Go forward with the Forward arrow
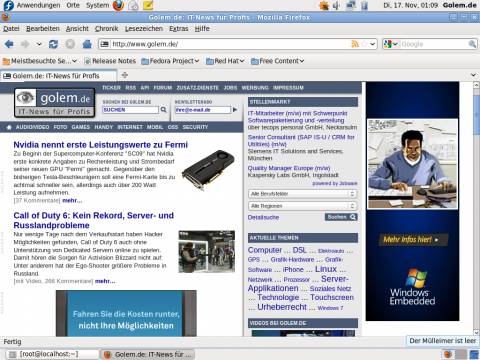This screenshot has width=480, height=360. click(25, 44)
